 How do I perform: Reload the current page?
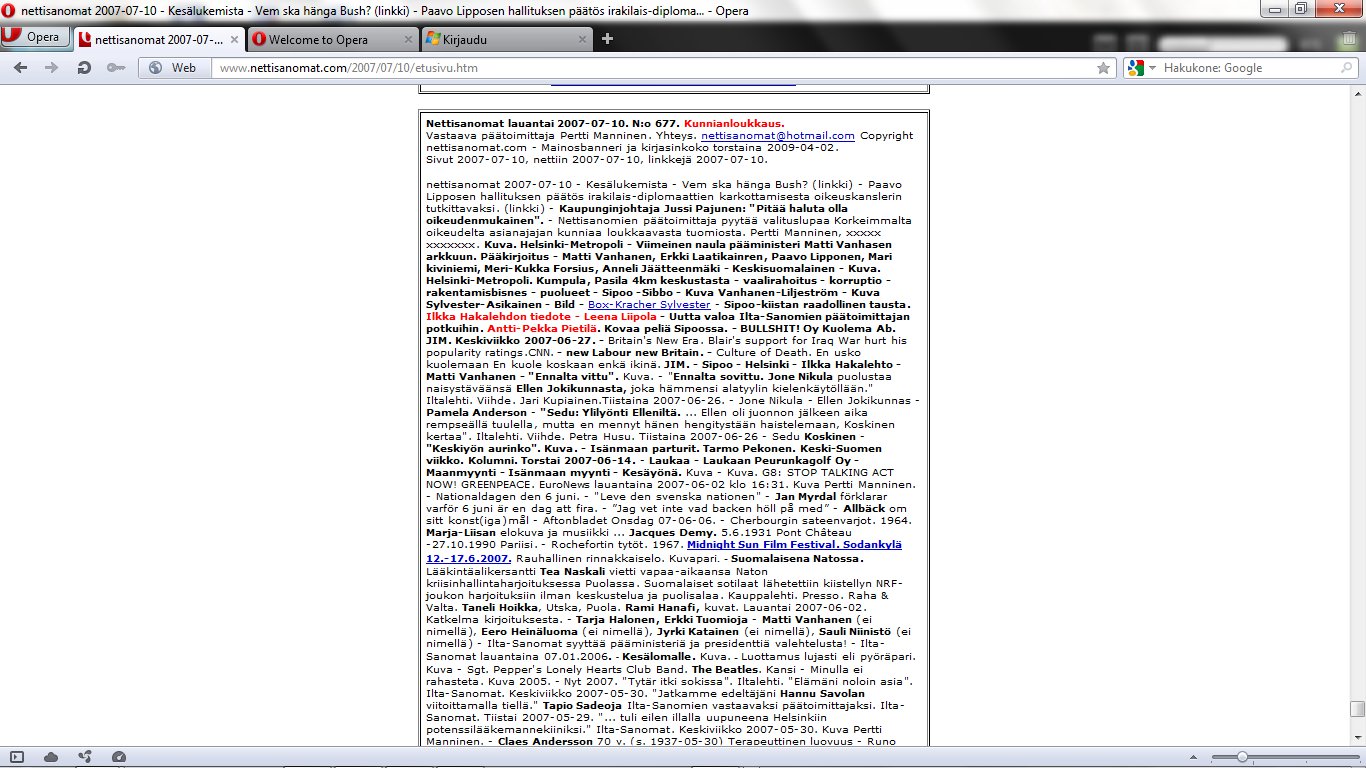point(84,68)
